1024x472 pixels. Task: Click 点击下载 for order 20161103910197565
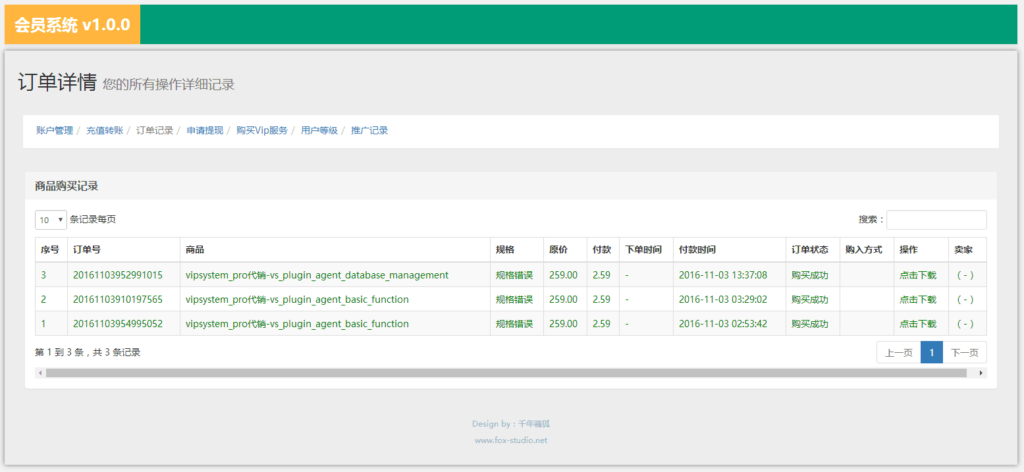tap(918, 300)
